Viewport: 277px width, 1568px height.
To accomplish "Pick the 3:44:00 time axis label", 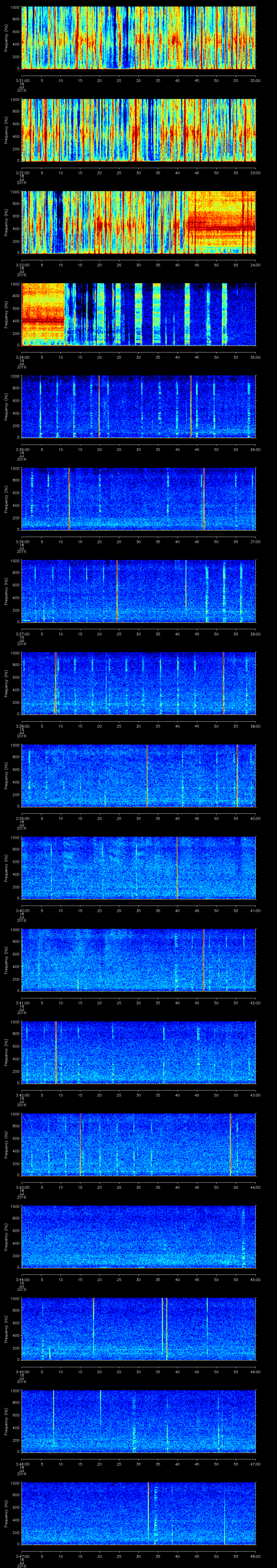I will pos(22,1279).
